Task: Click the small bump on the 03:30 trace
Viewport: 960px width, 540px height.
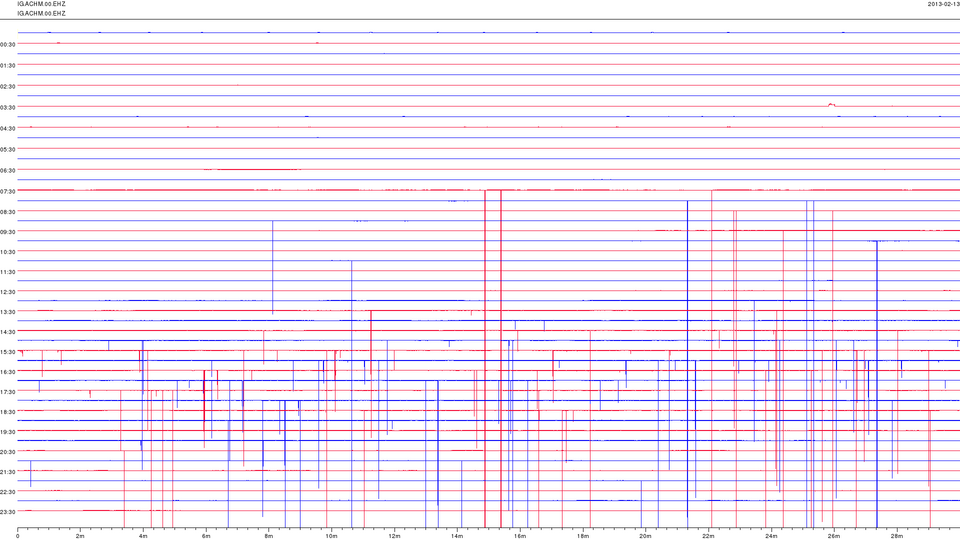Action: (x=831, y=105)
